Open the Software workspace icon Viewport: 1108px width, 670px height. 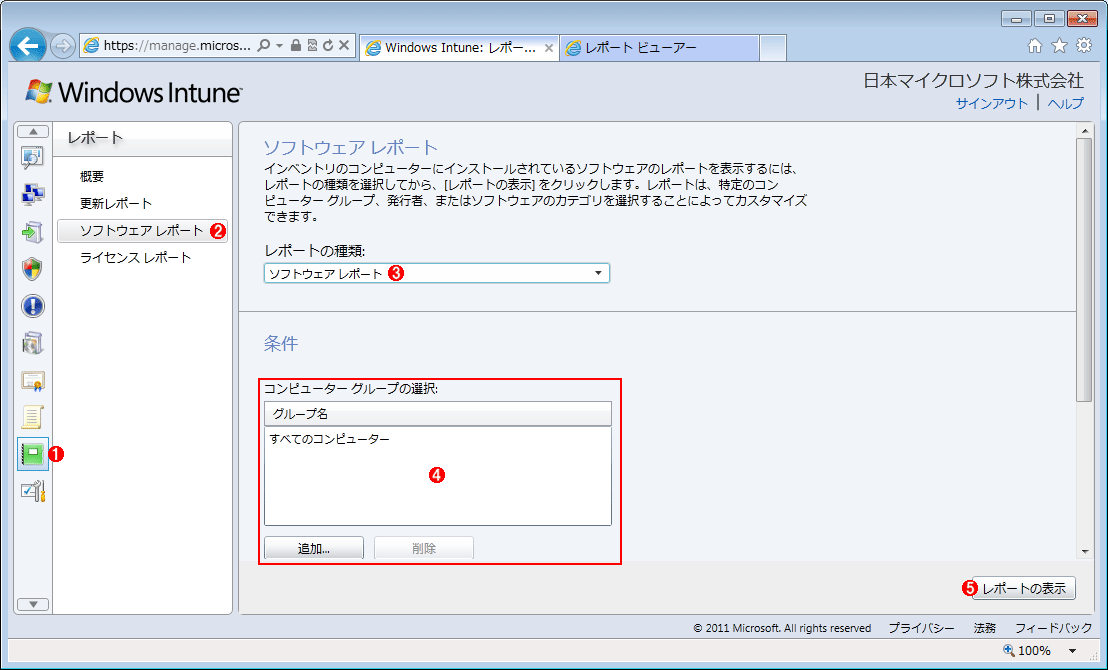33,343
